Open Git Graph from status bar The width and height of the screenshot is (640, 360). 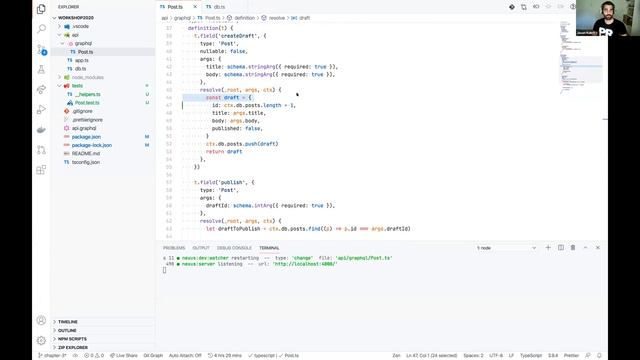tap(153, 356)
